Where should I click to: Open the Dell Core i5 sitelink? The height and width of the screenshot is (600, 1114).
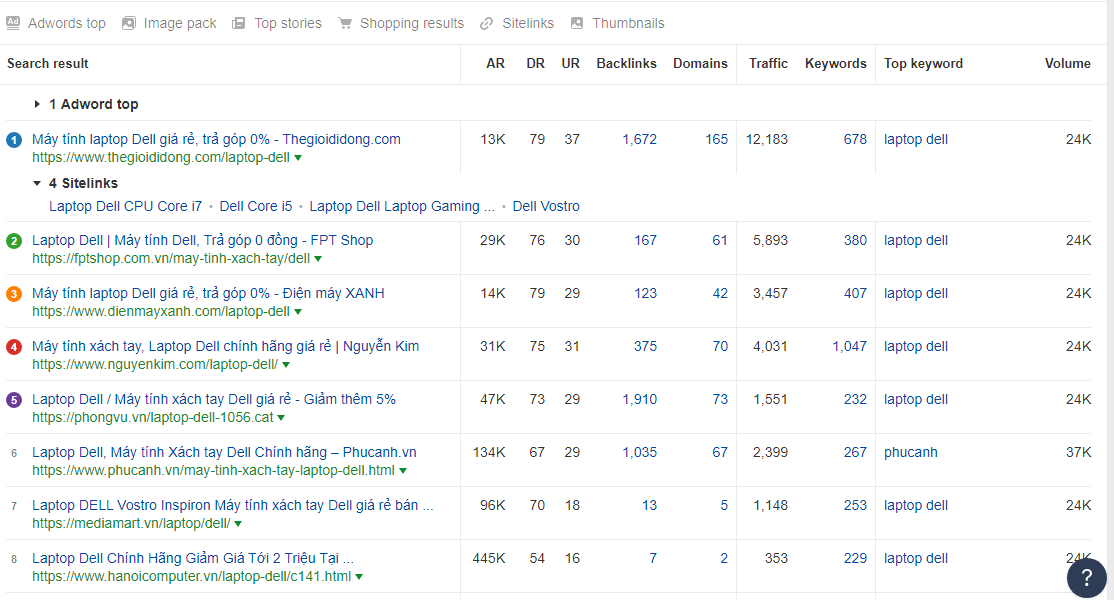(x=256, y=207)
